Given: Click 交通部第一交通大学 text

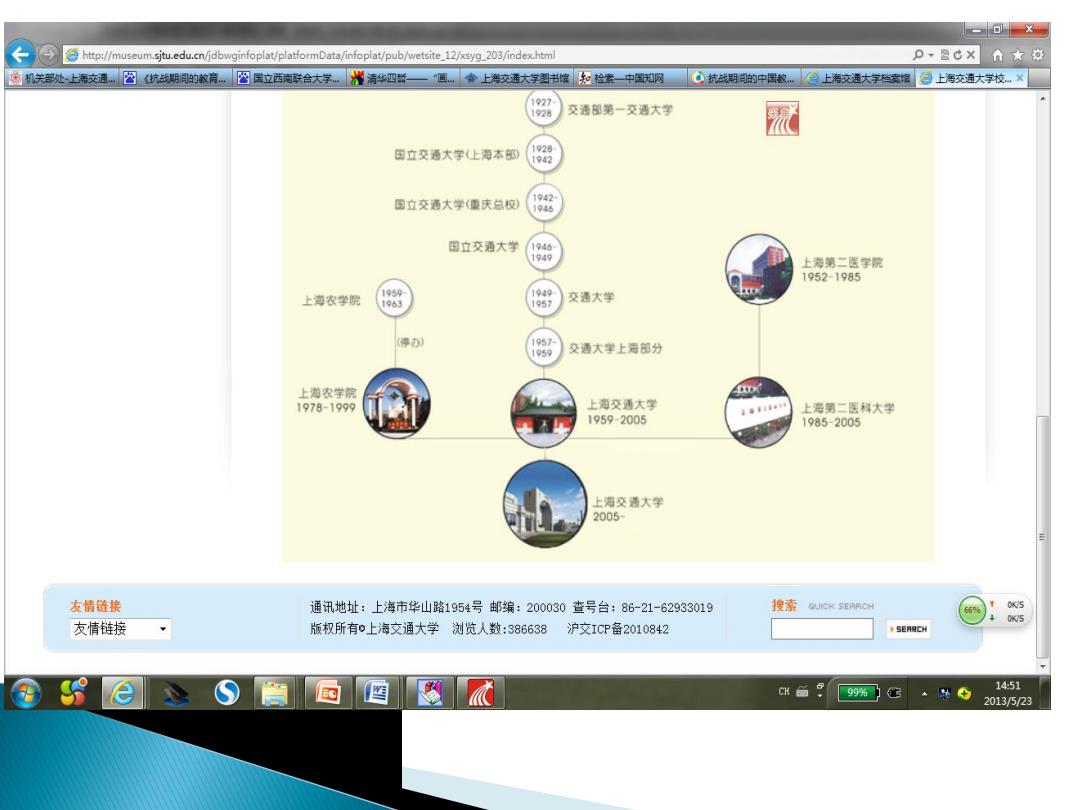Looking at the screenshot, I should [x=620, y=110].
